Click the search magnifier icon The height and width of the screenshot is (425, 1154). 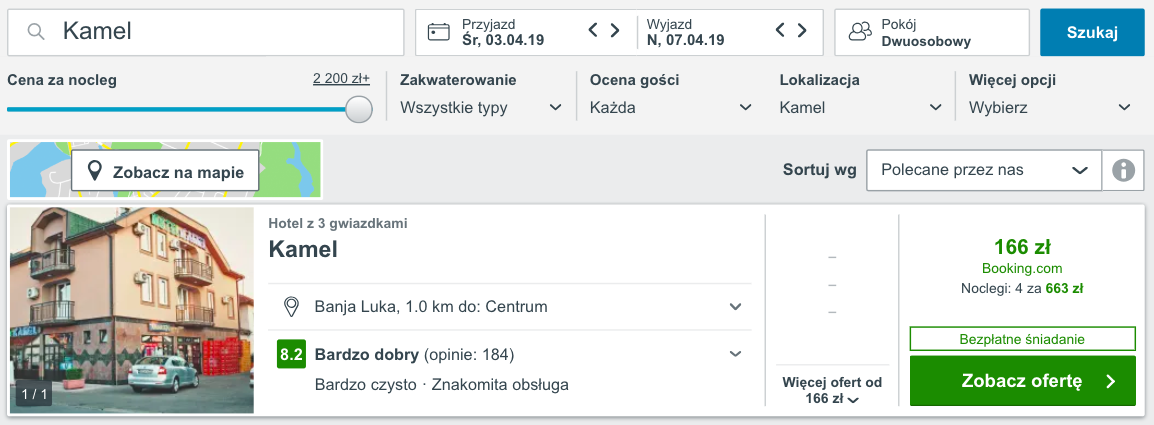(x=36, y=32)
